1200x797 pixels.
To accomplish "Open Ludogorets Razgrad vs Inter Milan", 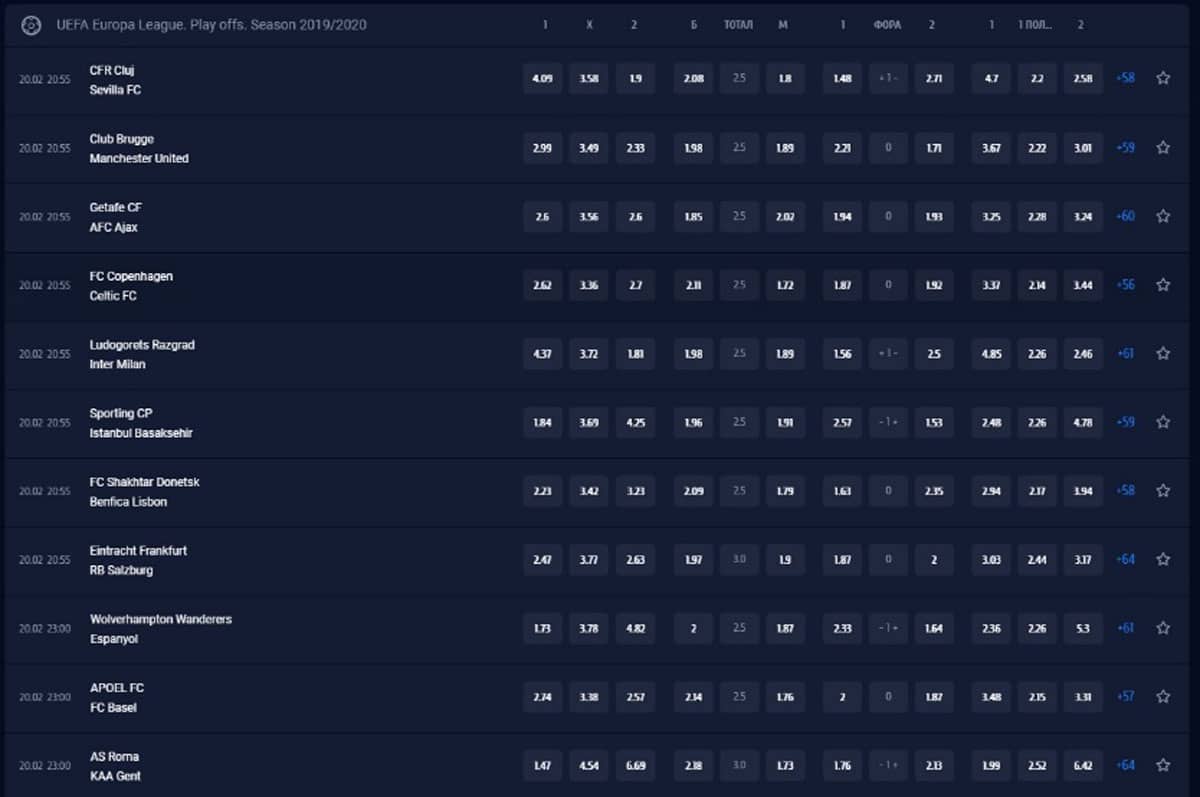I will (x=142, y=354).
